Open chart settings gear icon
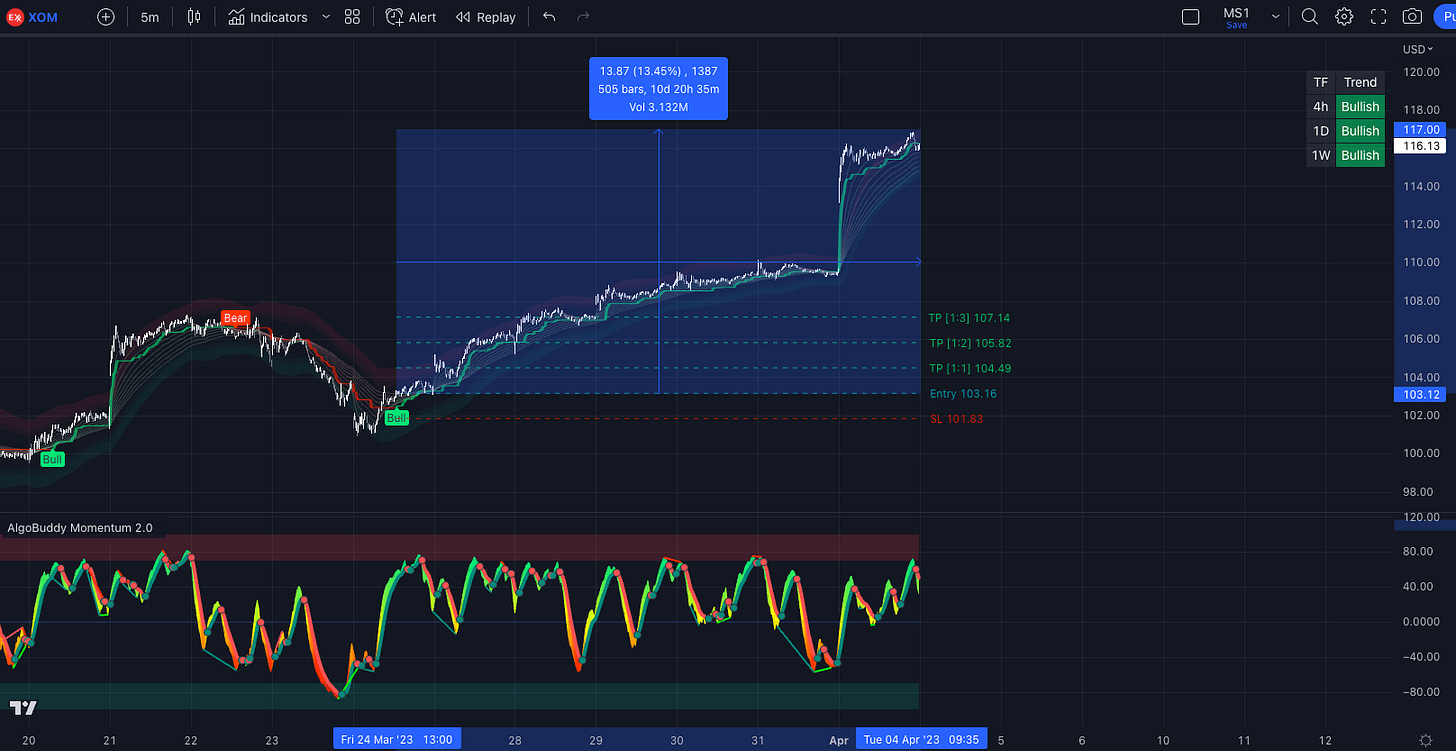The width and height of the screenshot is (1456, 751). click(1344, 17)
